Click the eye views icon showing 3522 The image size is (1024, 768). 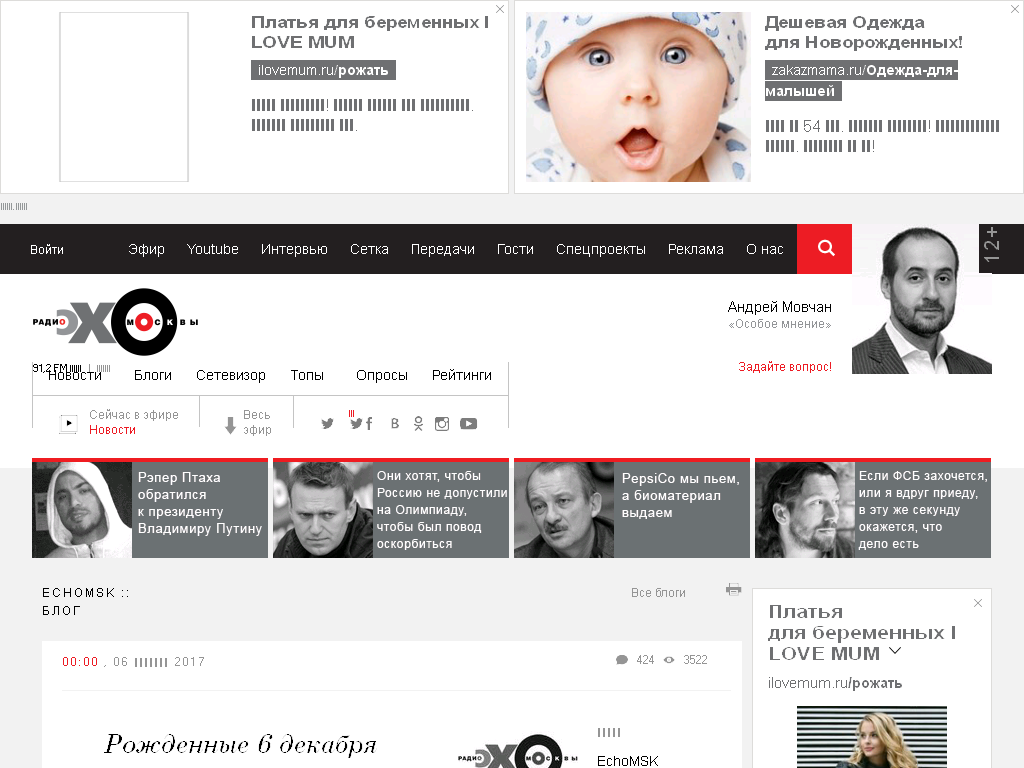tap(669, 660)
